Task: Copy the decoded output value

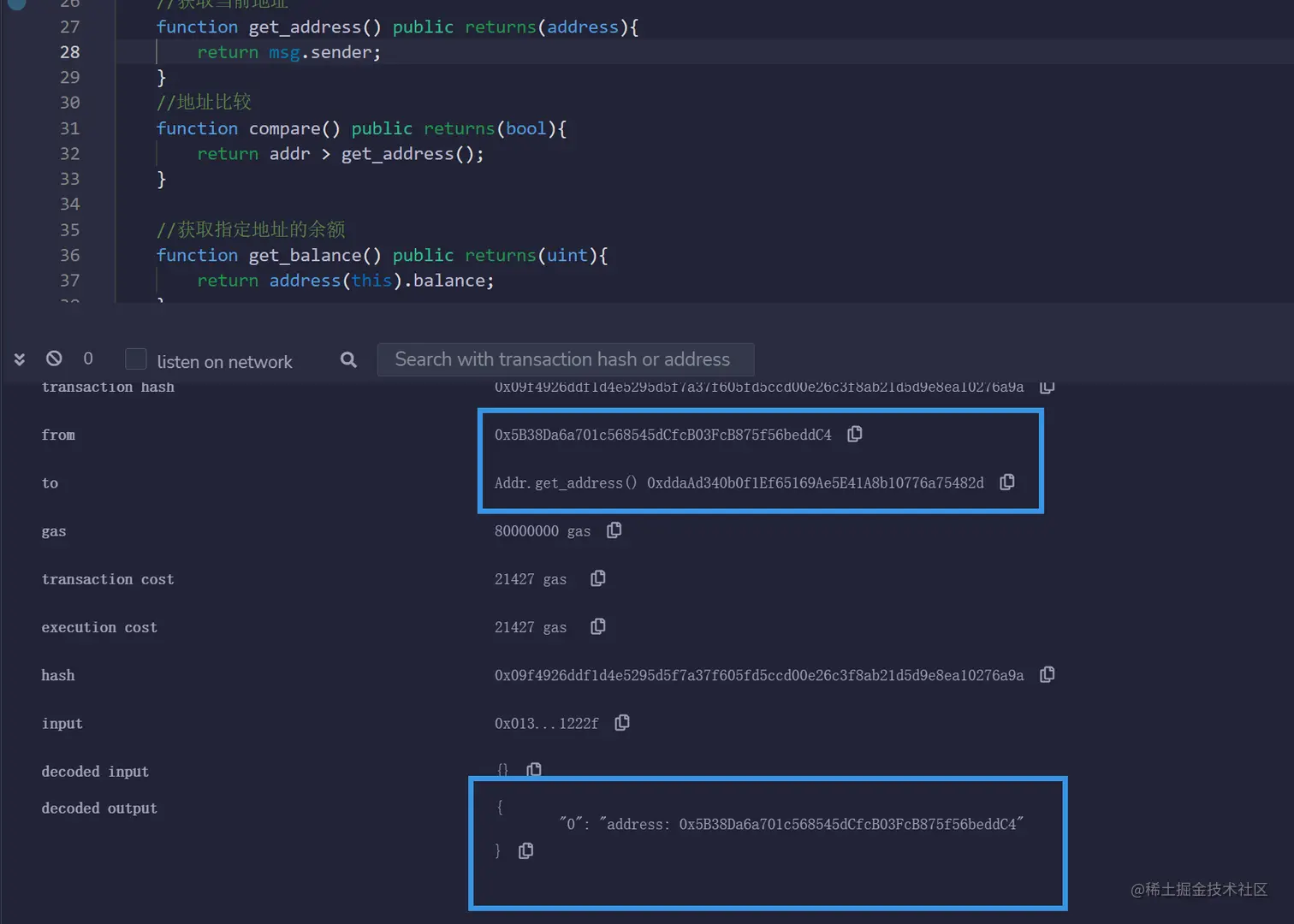Action: pyautogui.click(x=526, y=850)
